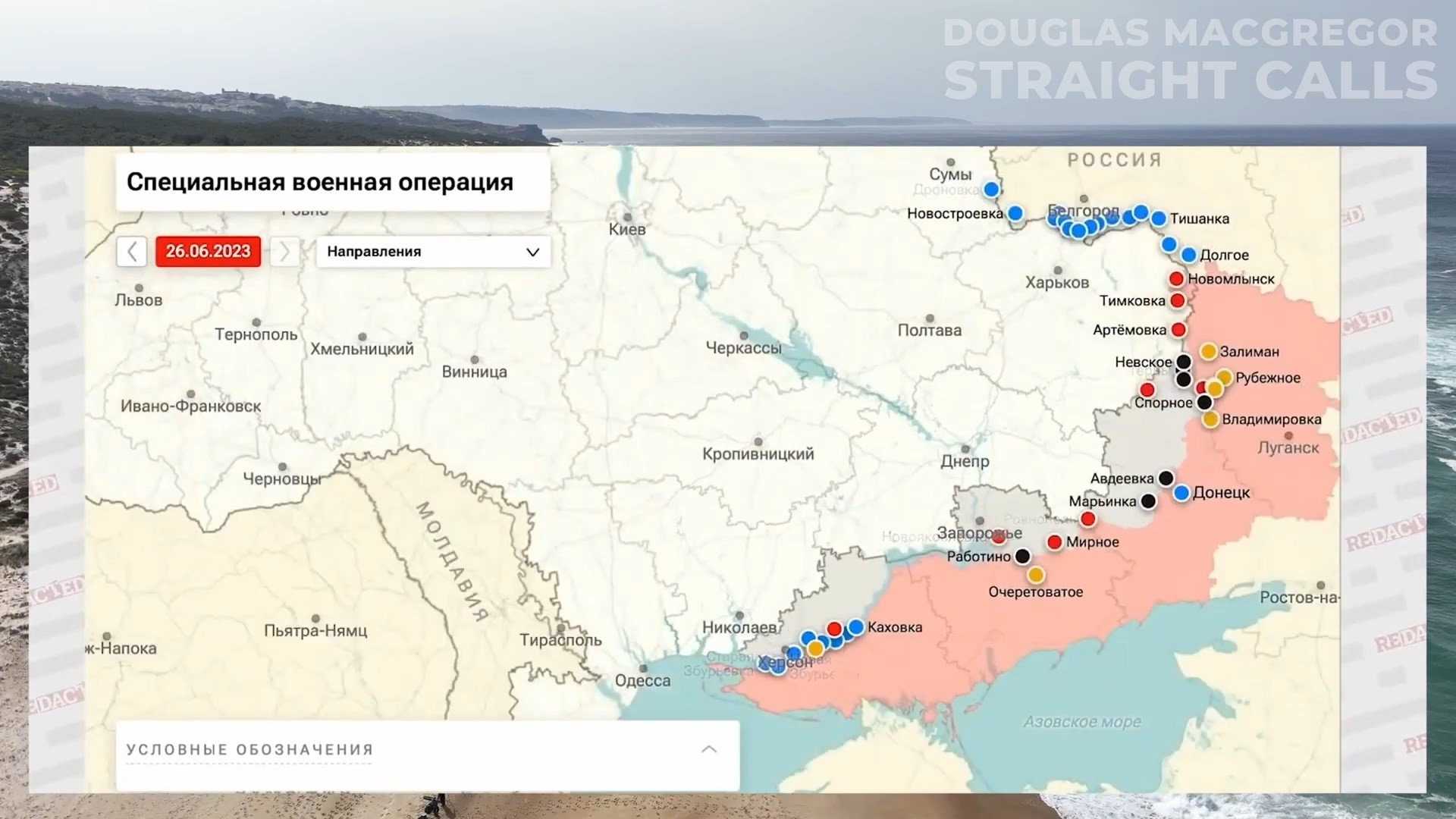The width and height of the screenshot is (1456, 819).
Task: Click the black marker at Работино
Action: [x=1022, y=557]
